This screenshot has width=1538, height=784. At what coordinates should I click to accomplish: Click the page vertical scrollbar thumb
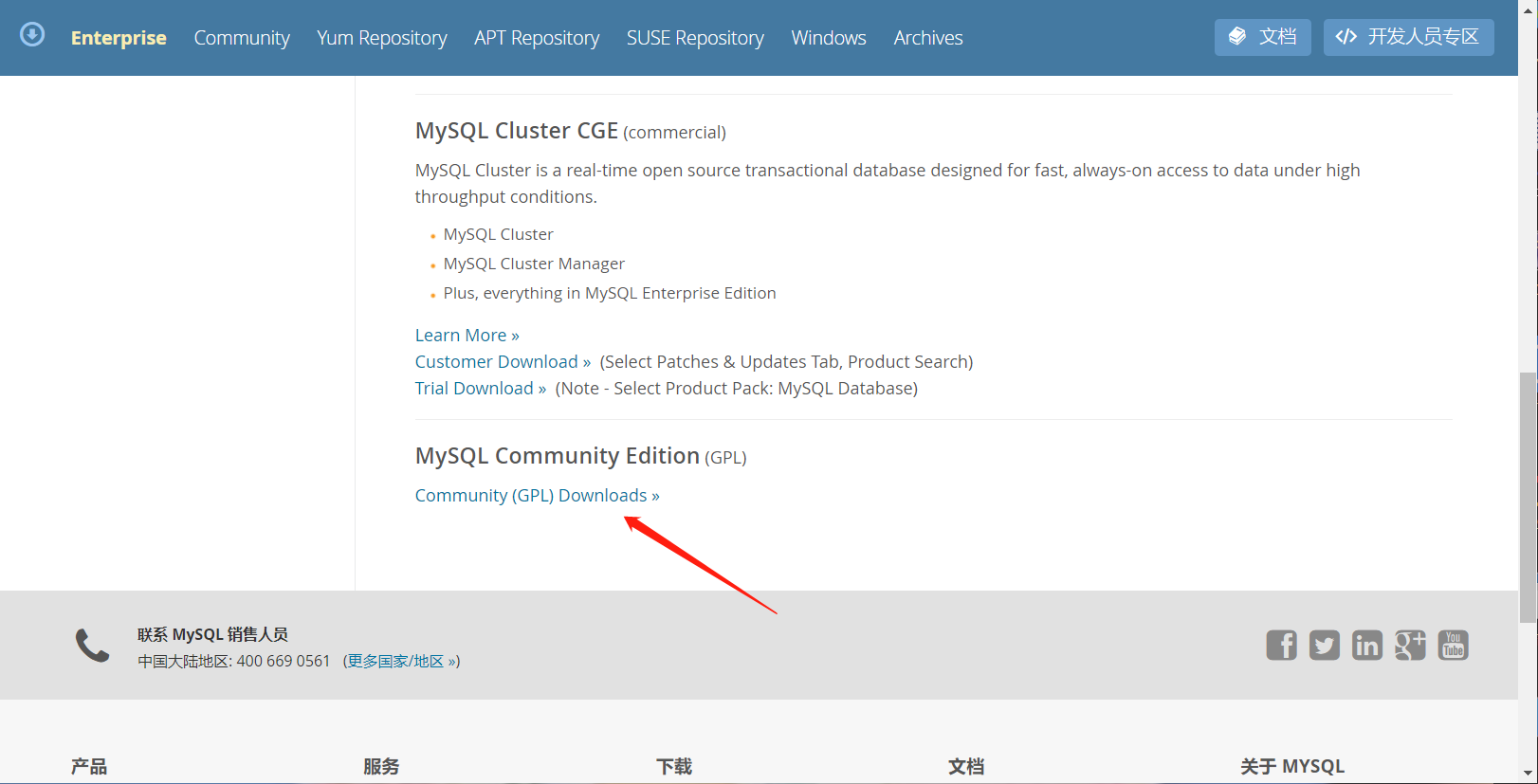1528,498
